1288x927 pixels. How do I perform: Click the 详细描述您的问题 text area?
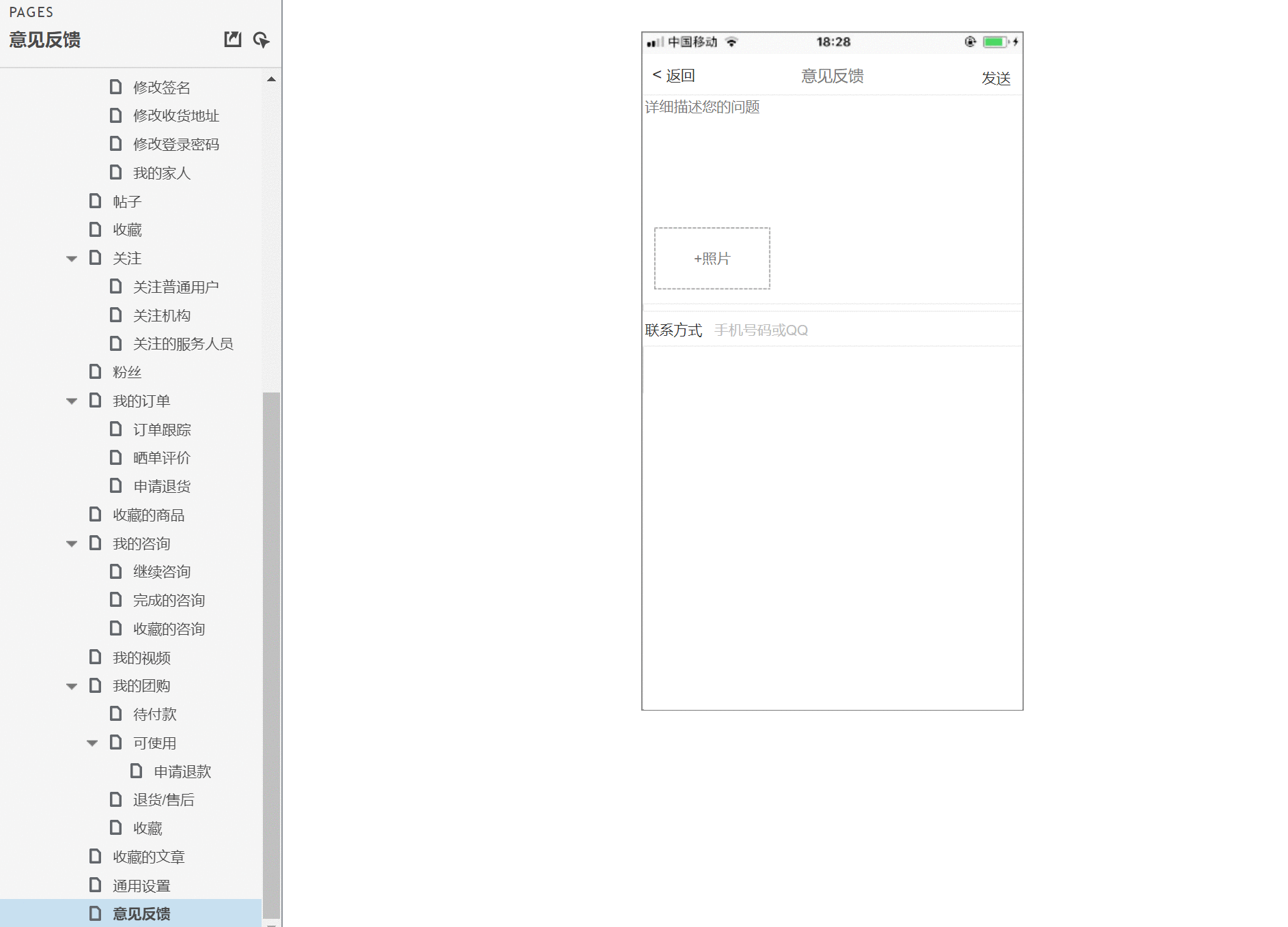click(x=832, y=161)
